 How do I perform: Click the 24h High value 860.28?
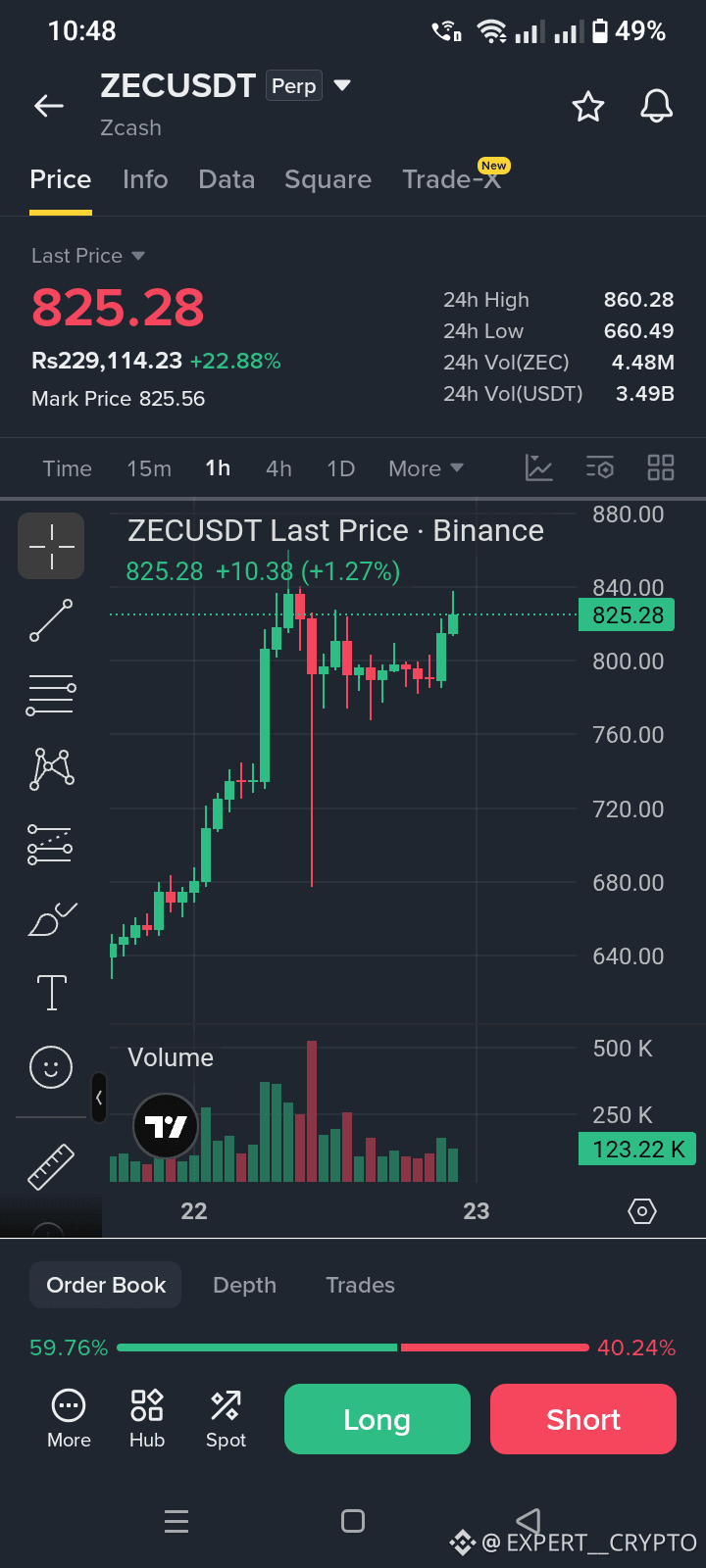pyautogui.click(x=638, y=300)
